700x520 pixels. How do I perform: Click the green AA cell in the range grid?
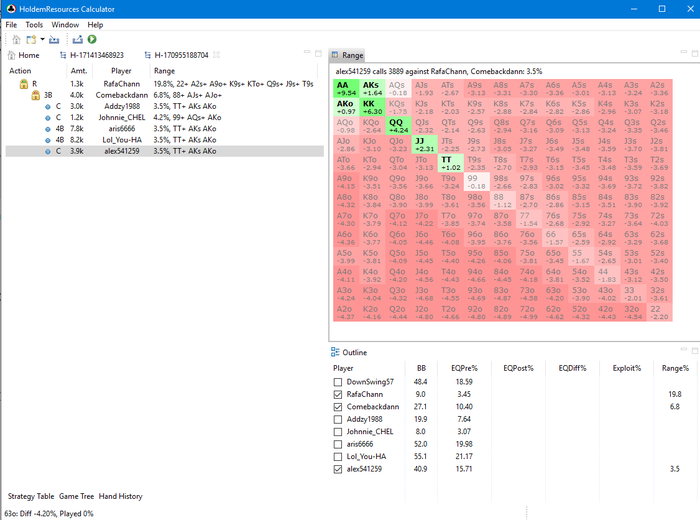tap(346, 88)
